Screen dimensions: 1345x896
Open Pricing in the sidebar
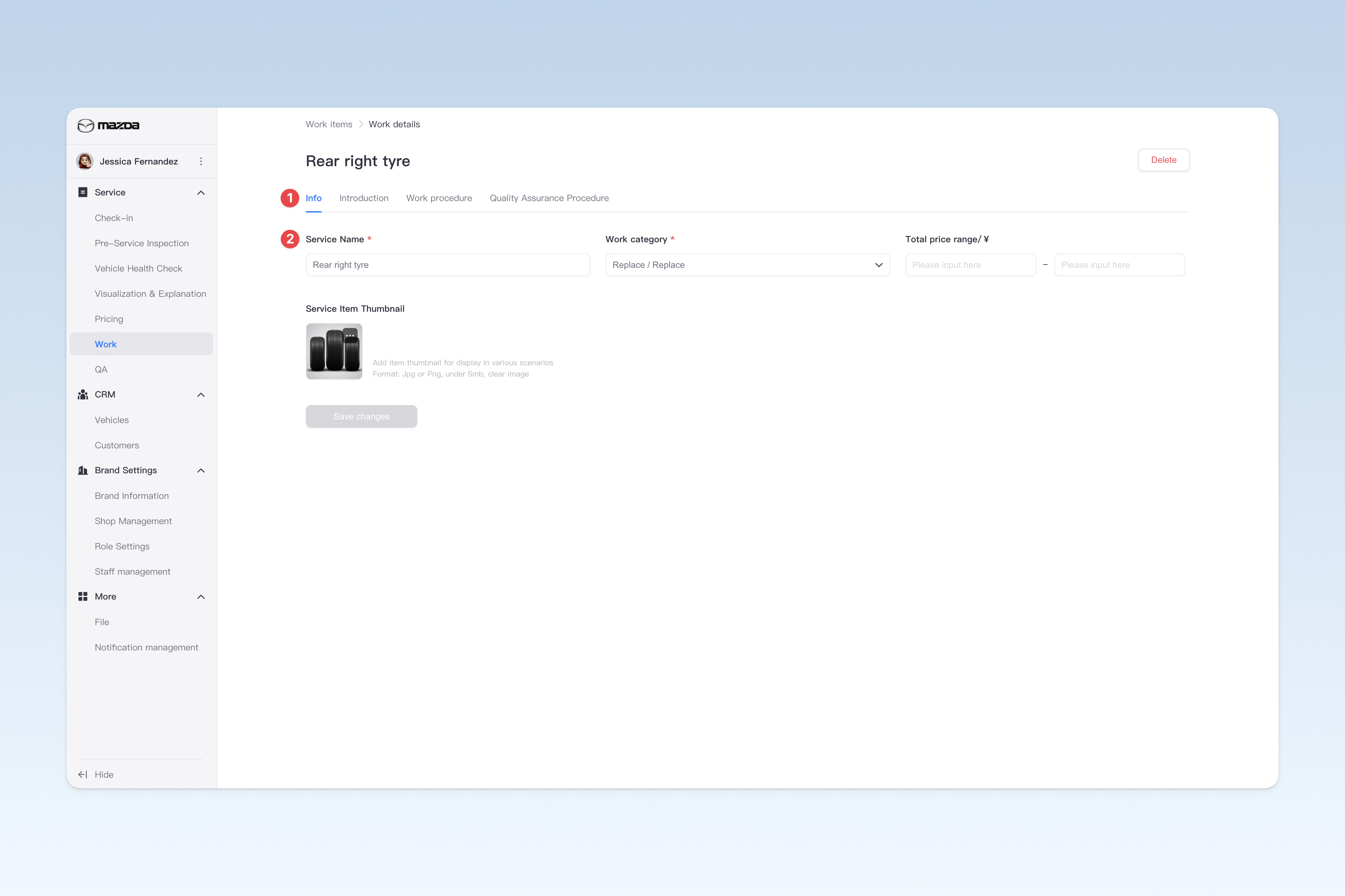(x=109, y=319)
